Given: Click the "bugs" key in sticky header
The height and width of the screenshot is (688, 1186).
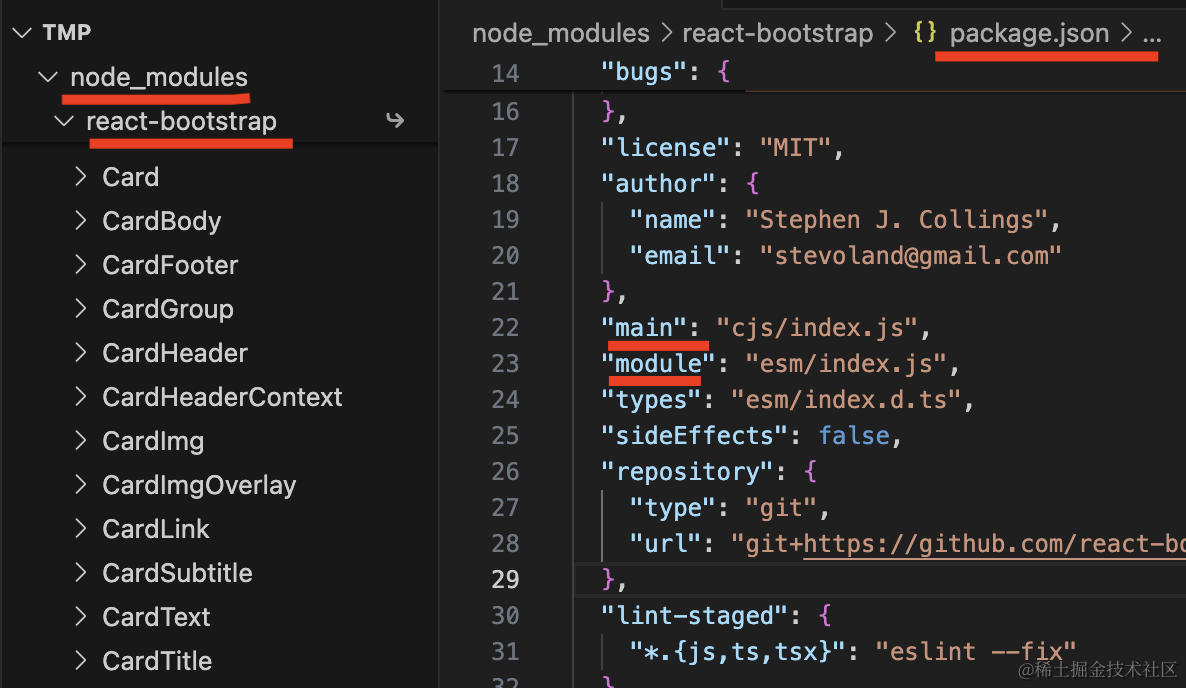Looking at the screenshot, I should 644,72.
